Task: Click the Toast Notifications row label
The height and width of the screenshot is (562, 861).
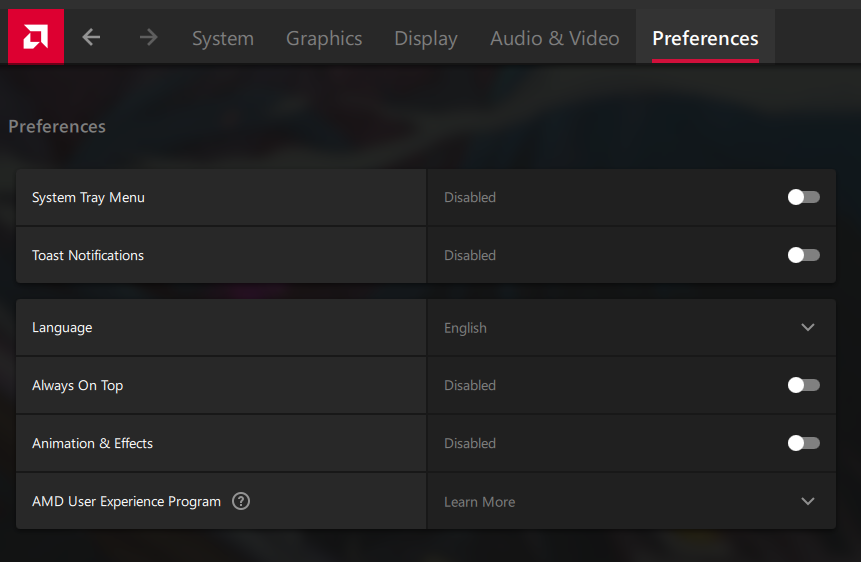Action: coord(88,255)
